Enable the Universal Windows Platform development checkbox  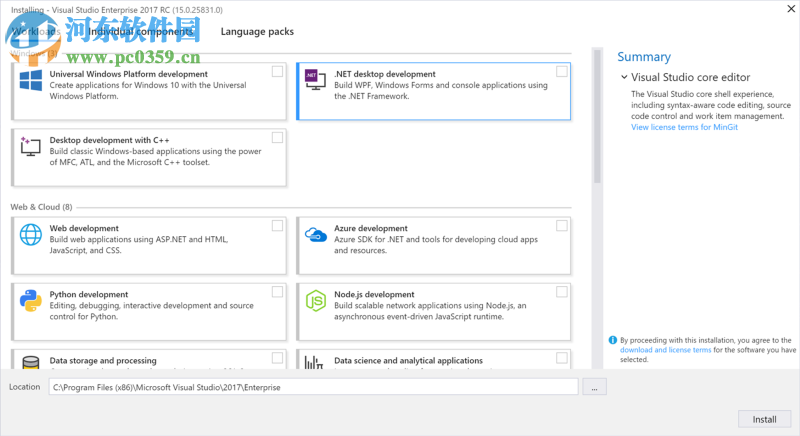[277, 72]
